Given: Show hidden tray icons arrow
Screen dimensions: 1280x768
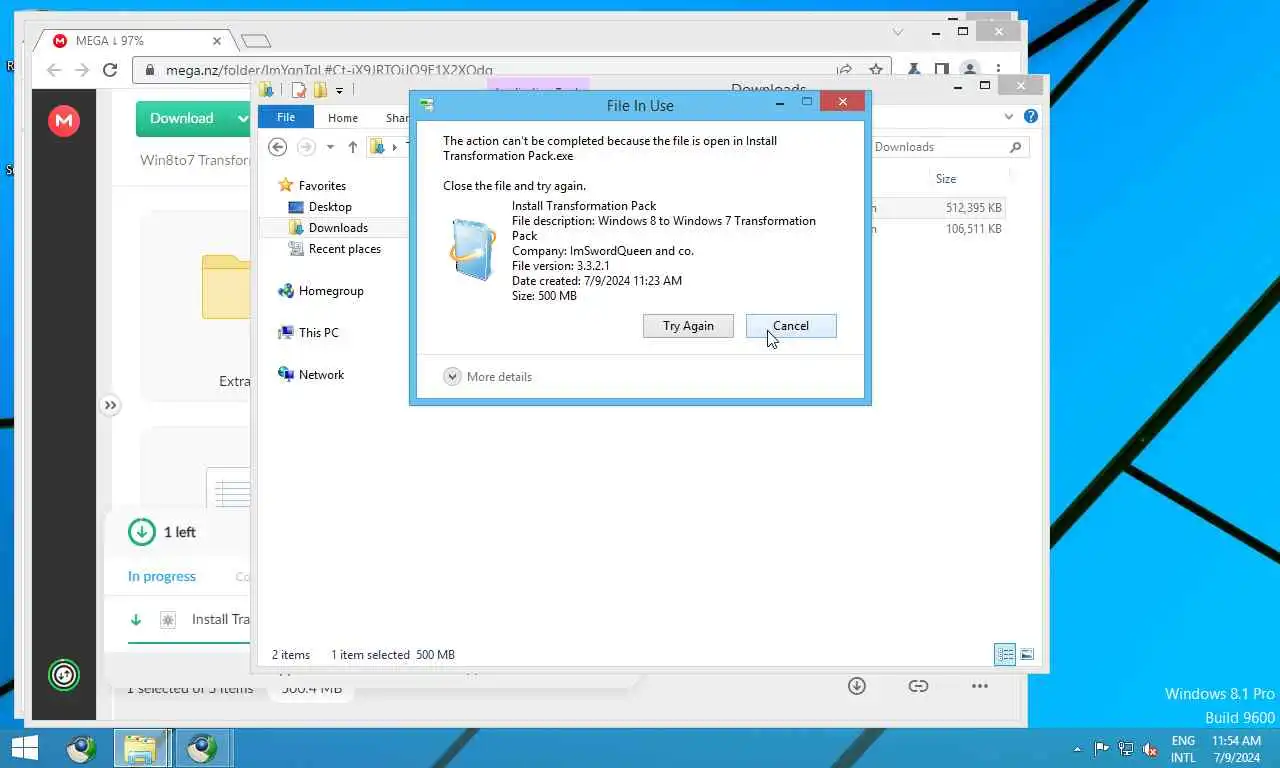Looking at the screenshot, I should (1077, 748).
